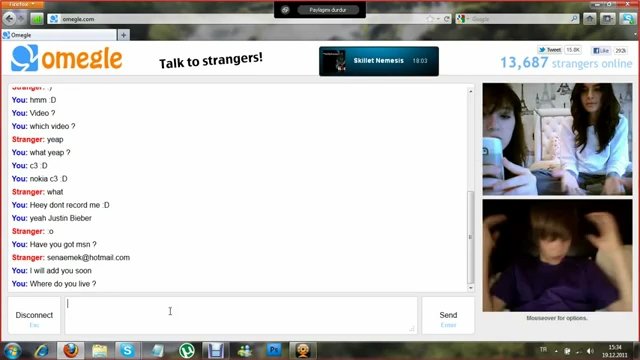
Task: Open search engine selector dropdown
Action: pyautogui.click(x=463, y=19)
